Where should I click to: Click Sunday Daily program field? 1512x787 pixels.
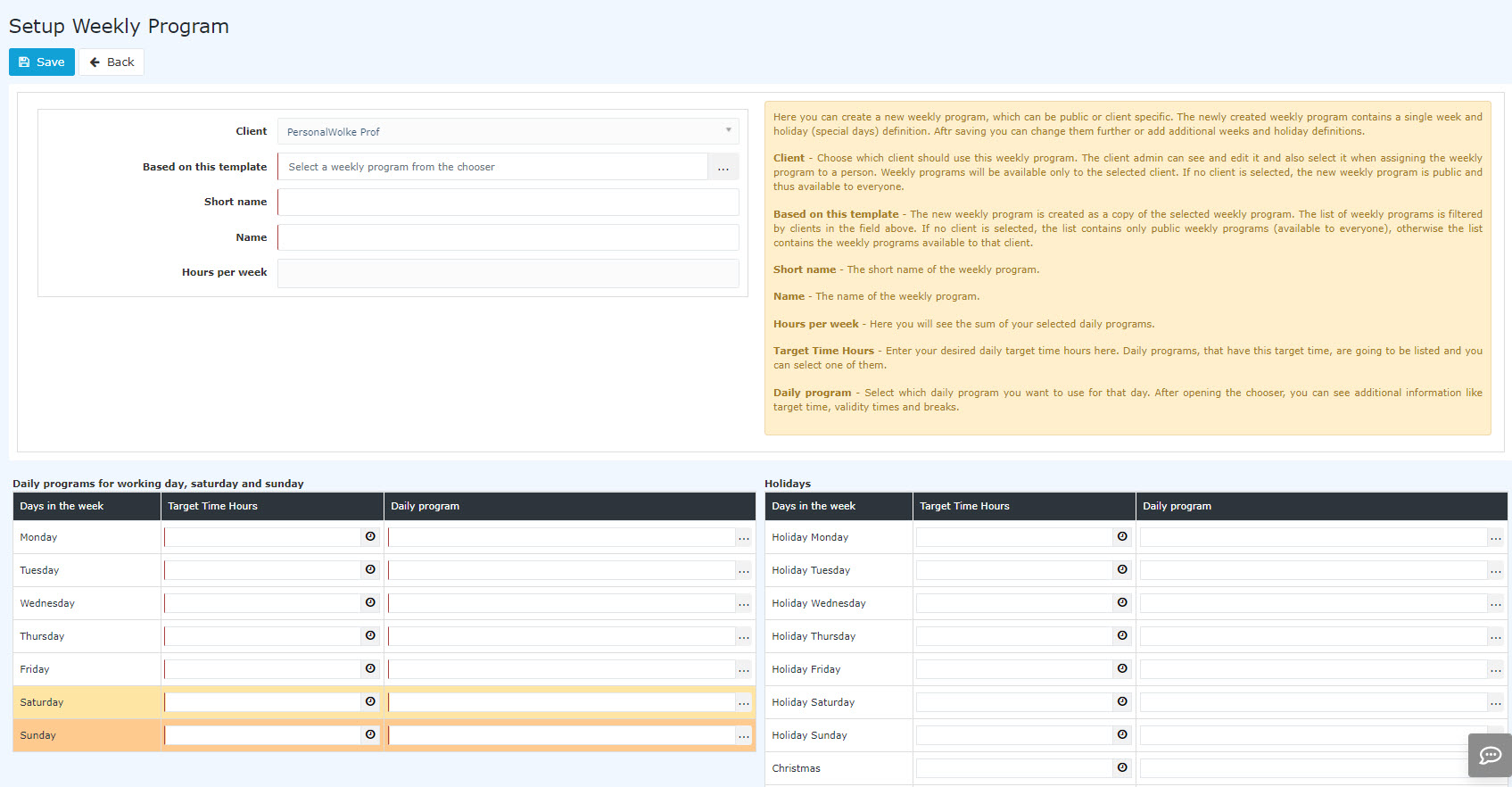point(562,735)
